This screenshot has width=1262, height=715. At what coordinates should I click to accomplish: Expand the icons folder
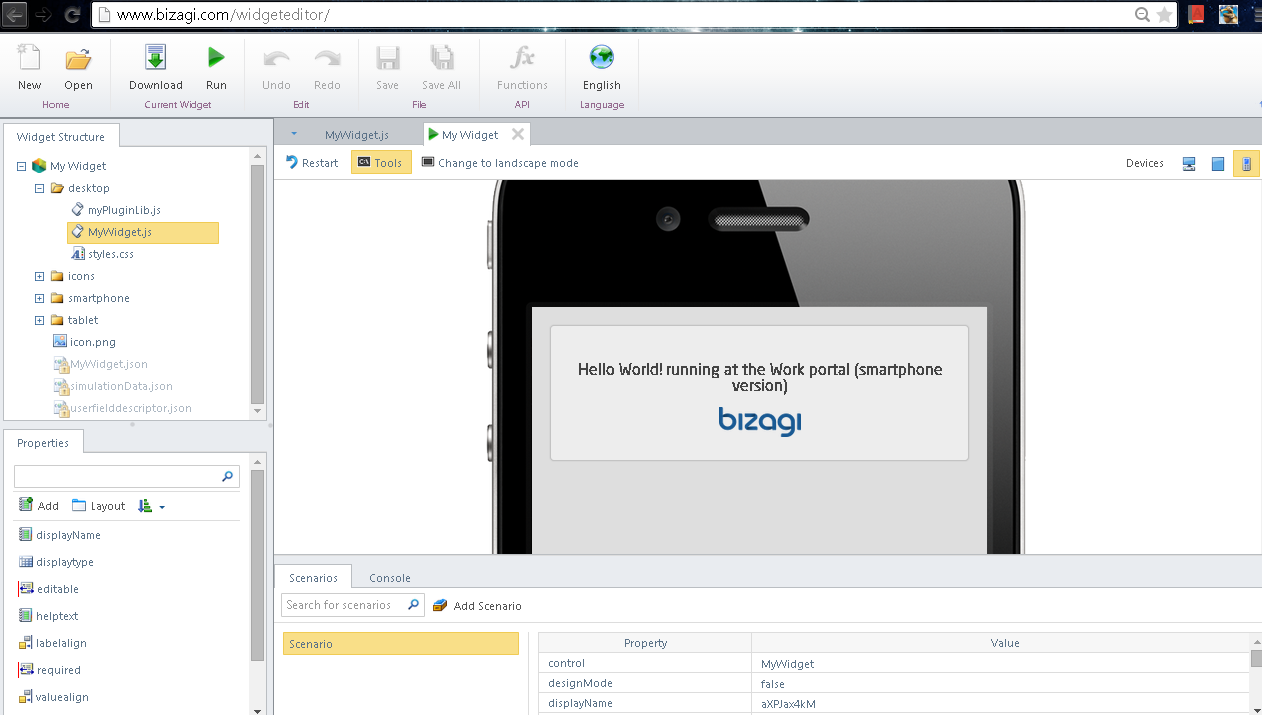40,276
